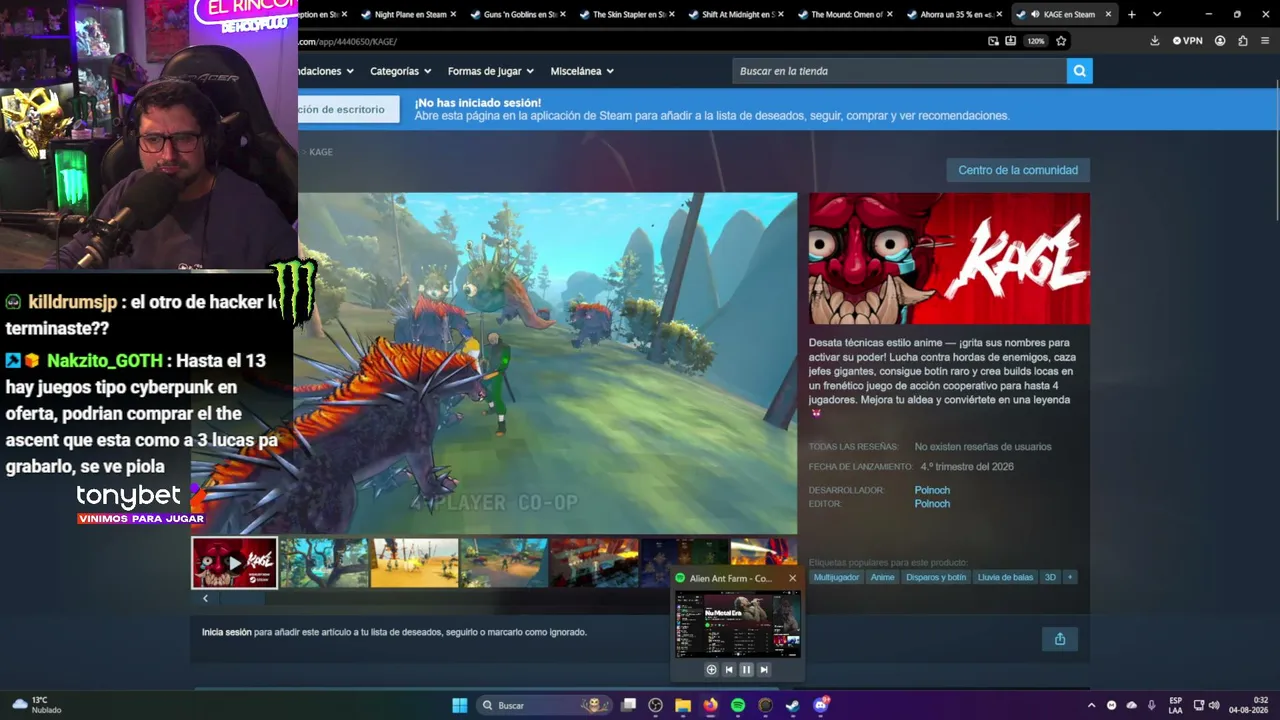The height and width of the screenshot is (720, 1280).
Task: Open the Categorías dropdown menu
Action: tap(400, 71)
